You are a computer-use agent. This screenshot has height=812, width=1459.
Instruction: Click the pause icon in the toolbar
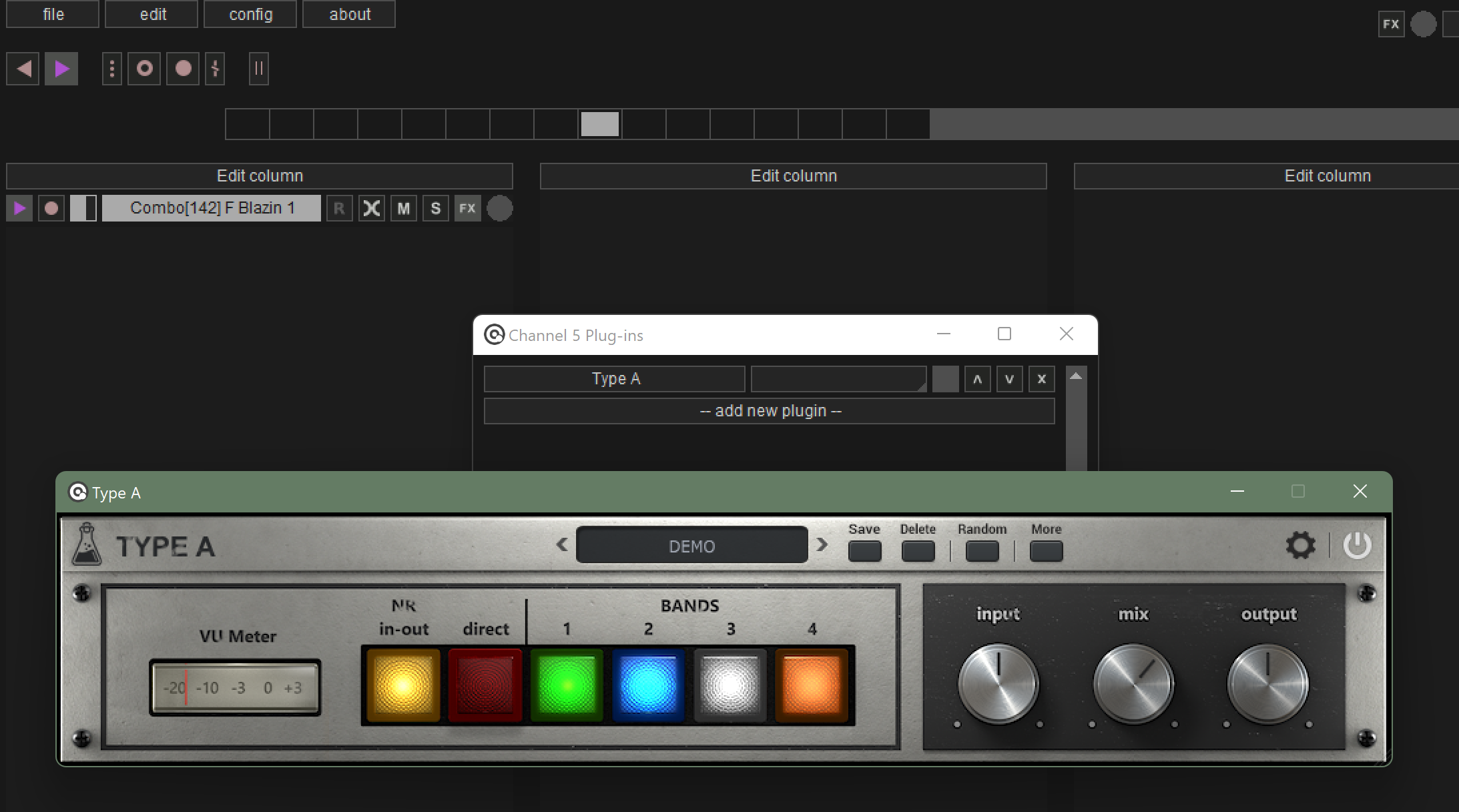point(258,68)
